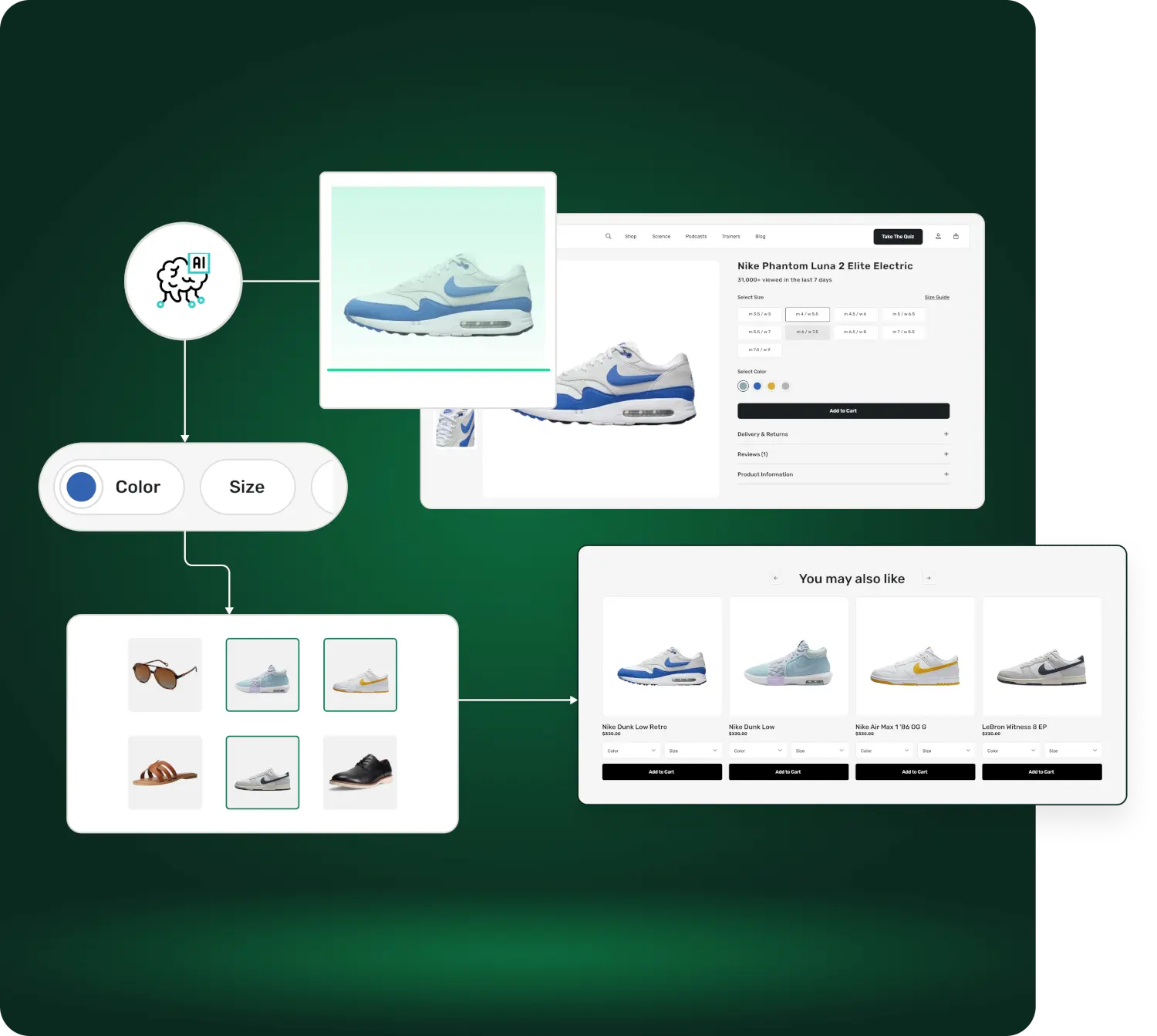Open Size dropdown under LeBron Witness 8 EP
Screen dimensions: 1157x1036
(x=1072, y=751)
